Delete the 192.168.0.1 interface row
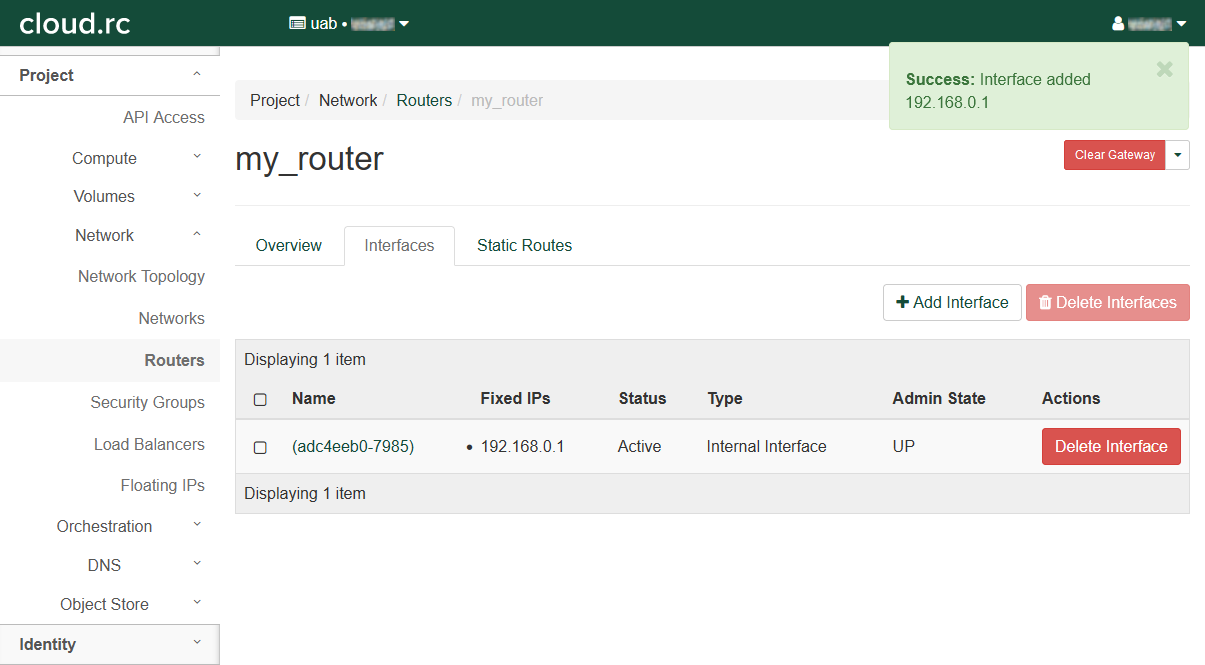 click(1110, 447)
